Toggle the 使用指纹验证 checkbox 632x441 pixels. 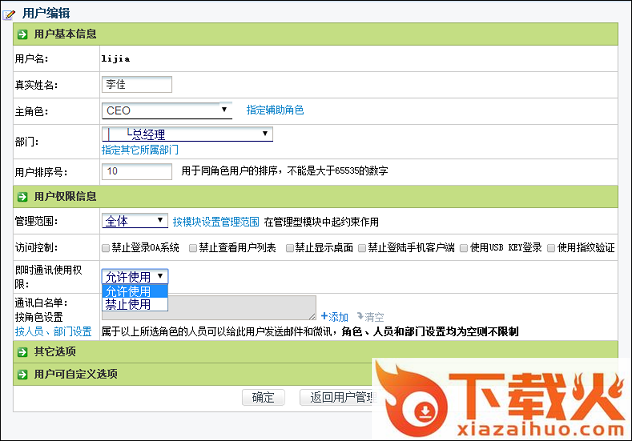550,247
